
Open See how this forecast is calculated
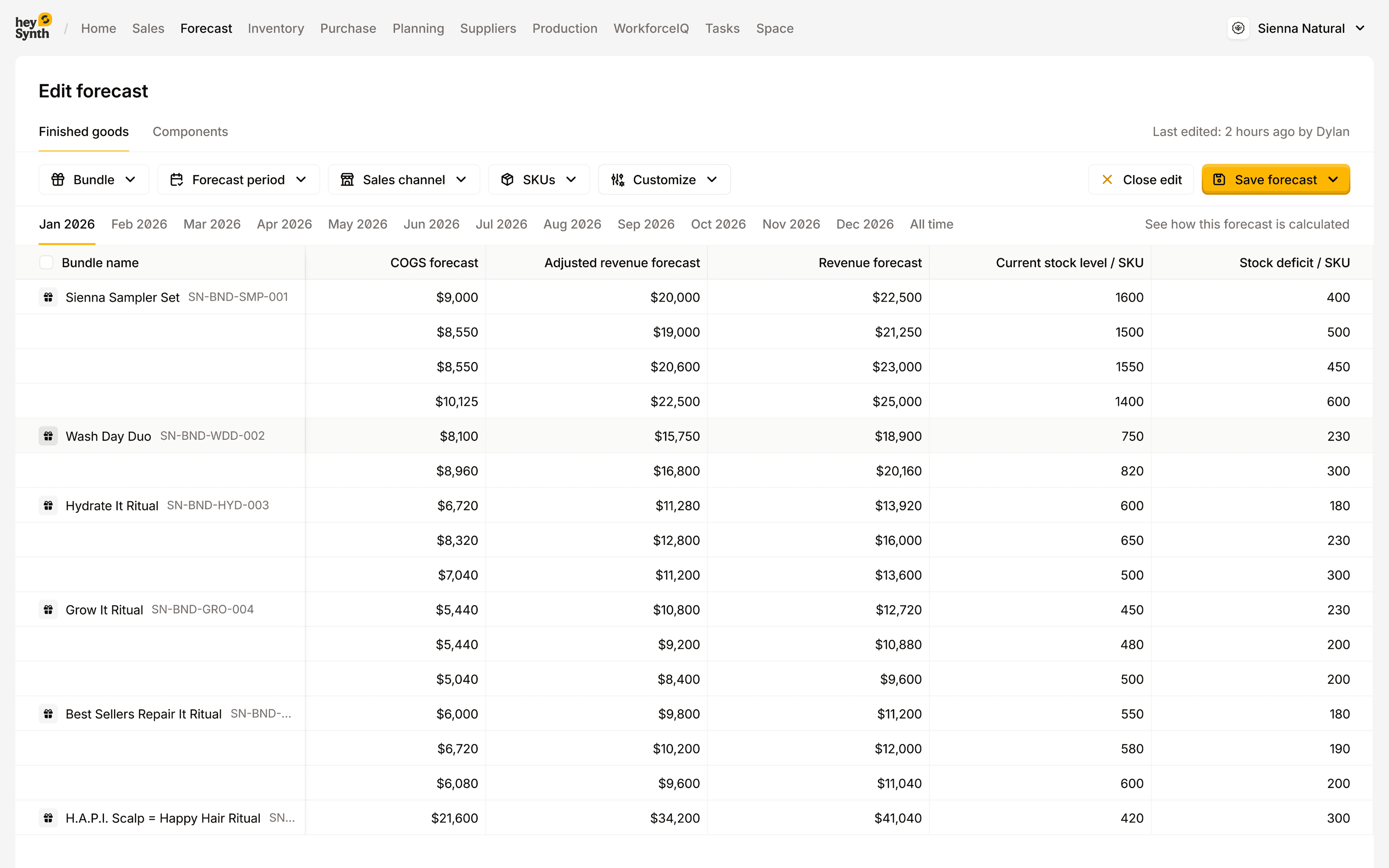[1247, 224]
